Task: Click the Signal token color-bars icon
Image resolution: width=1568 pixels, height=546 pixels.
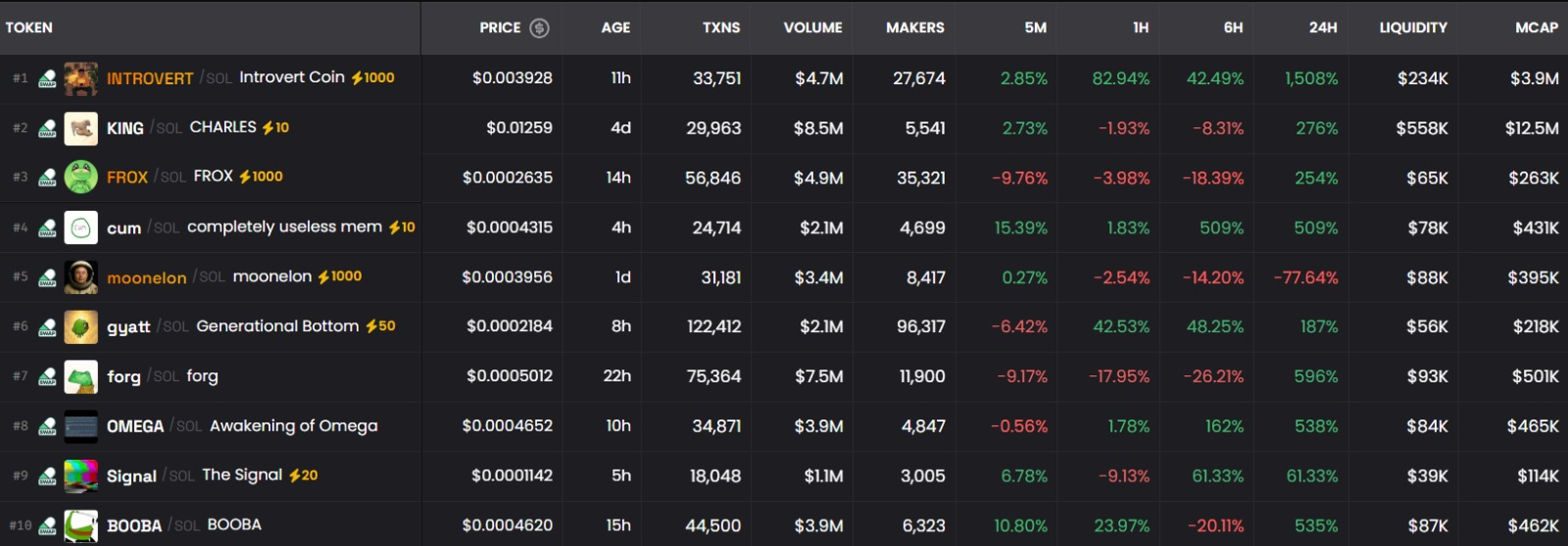Action: tap(80, 475)
